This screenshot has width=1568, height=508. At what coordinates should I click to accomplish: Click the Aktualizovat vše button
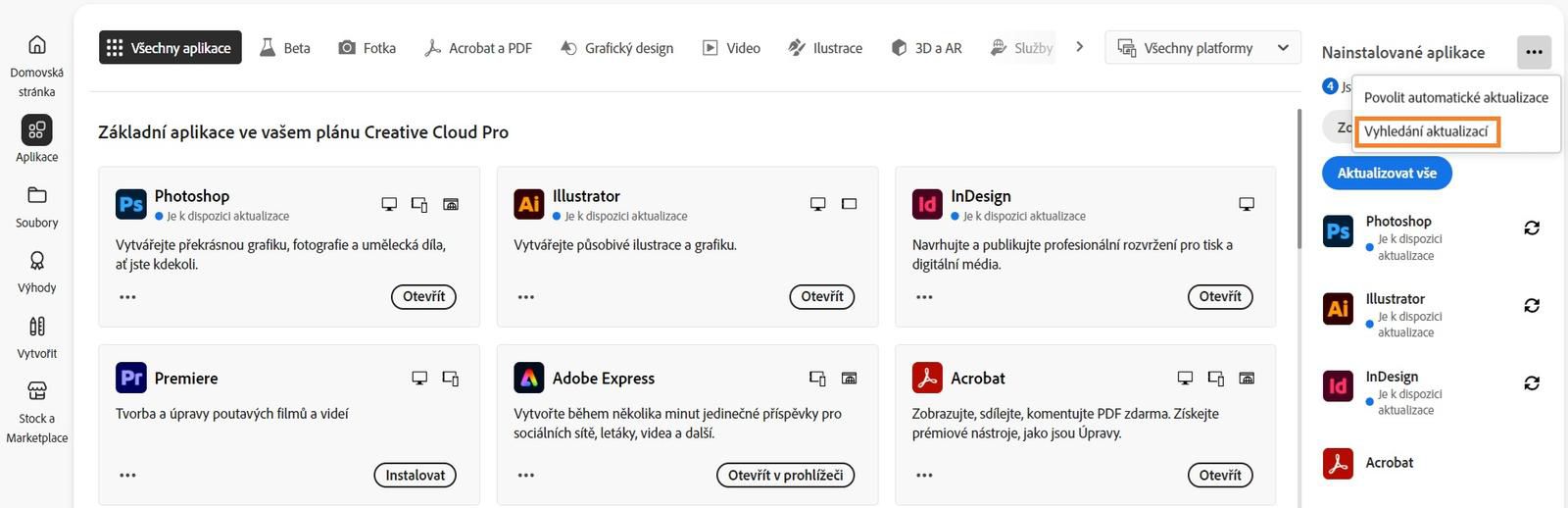tap(1387, 173)
